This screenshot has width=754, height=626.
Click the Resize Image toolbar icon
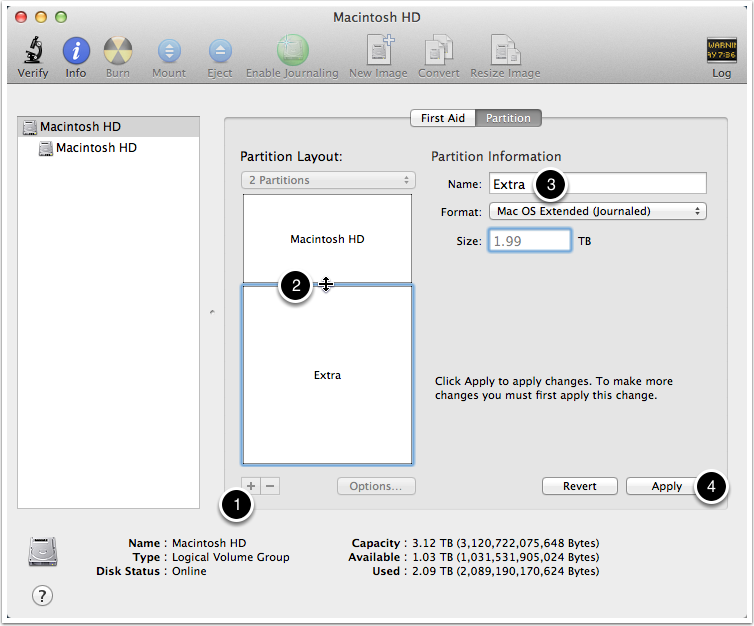click(505, 50)
